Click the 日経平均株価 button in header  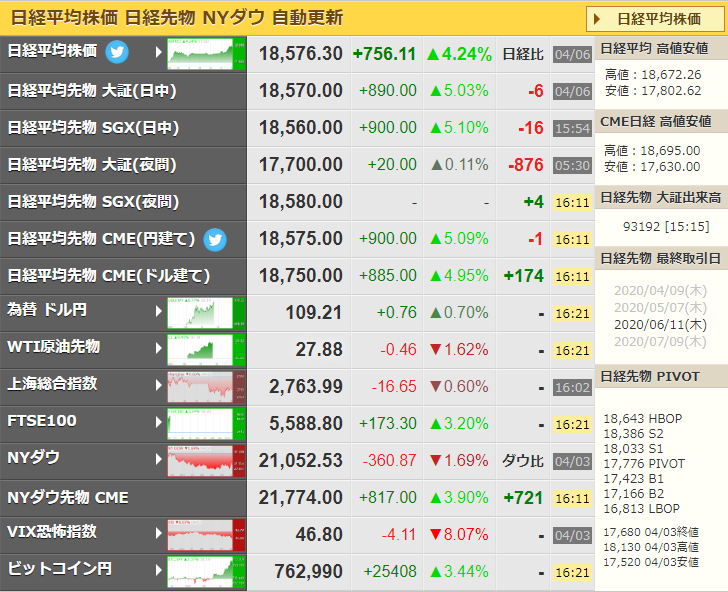[655, 19]
